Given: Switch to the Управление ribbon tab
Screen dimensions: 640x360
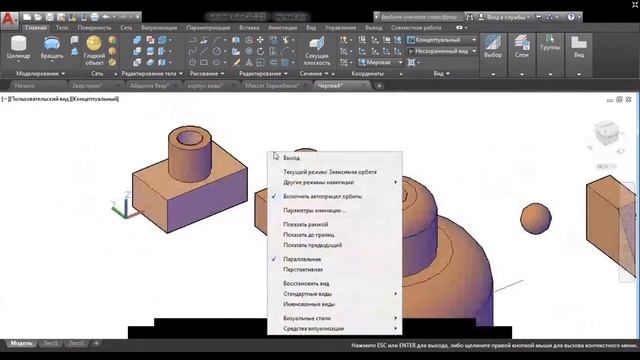Looking at the screenshot, I should click(x=340, y=28).
